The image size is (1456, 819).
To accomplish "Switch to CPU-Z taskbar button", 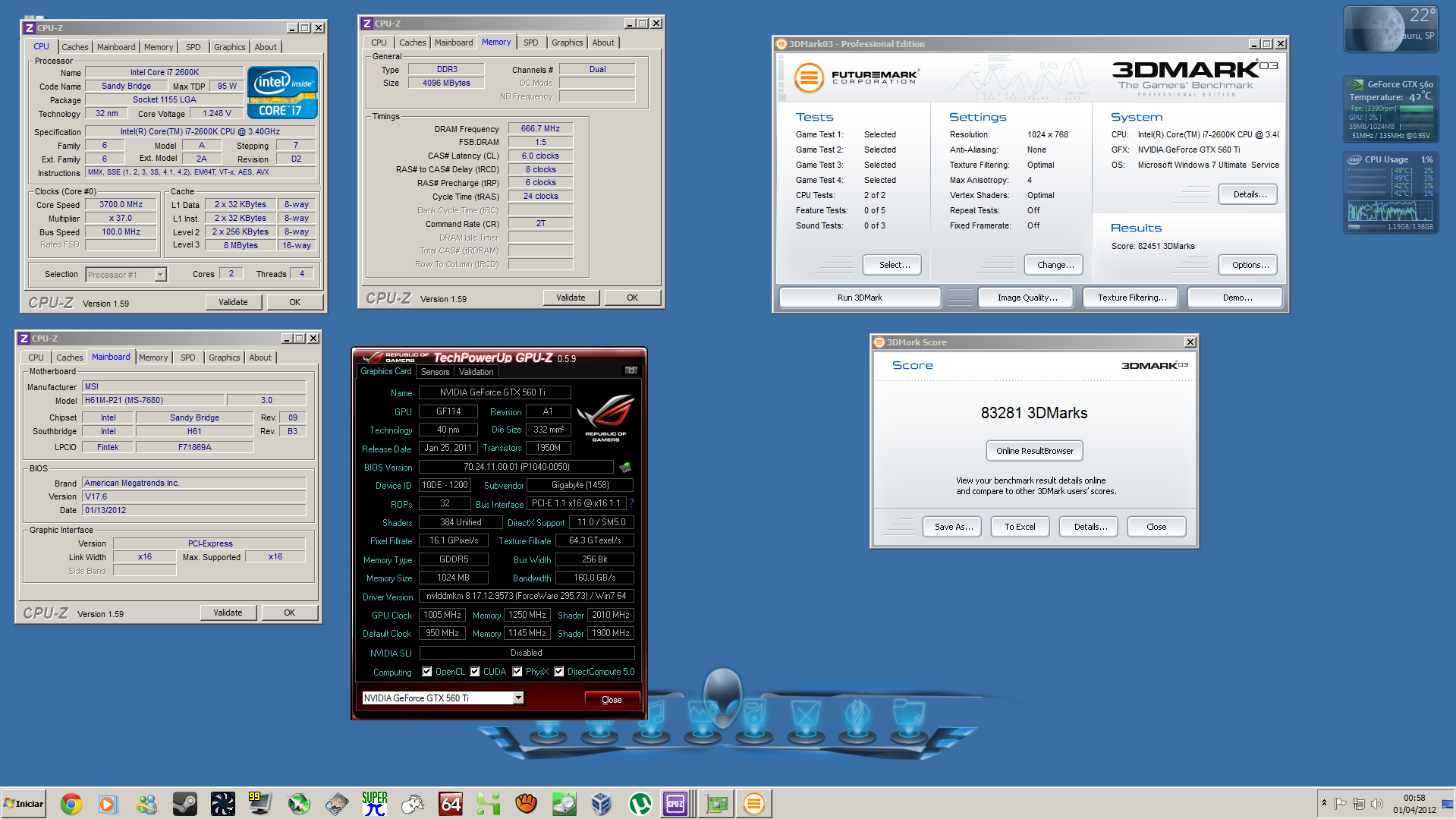I will coord(675,803).
